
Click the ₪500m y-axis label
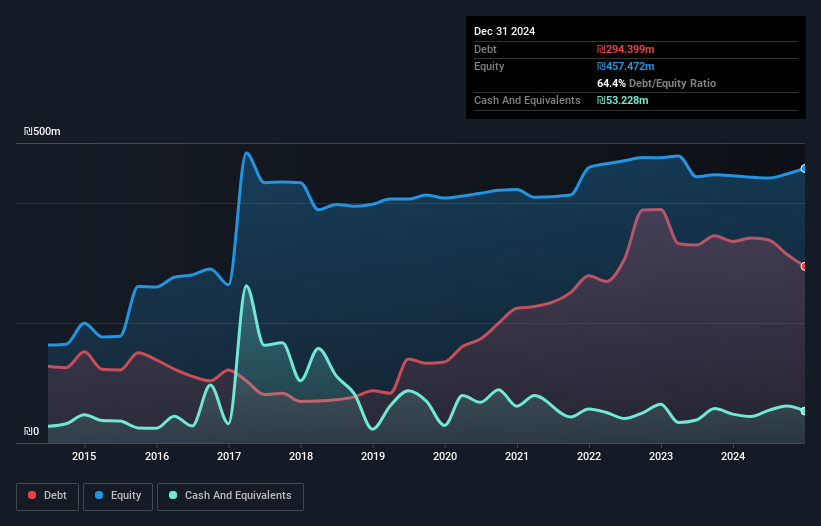(x=42, y=131)
